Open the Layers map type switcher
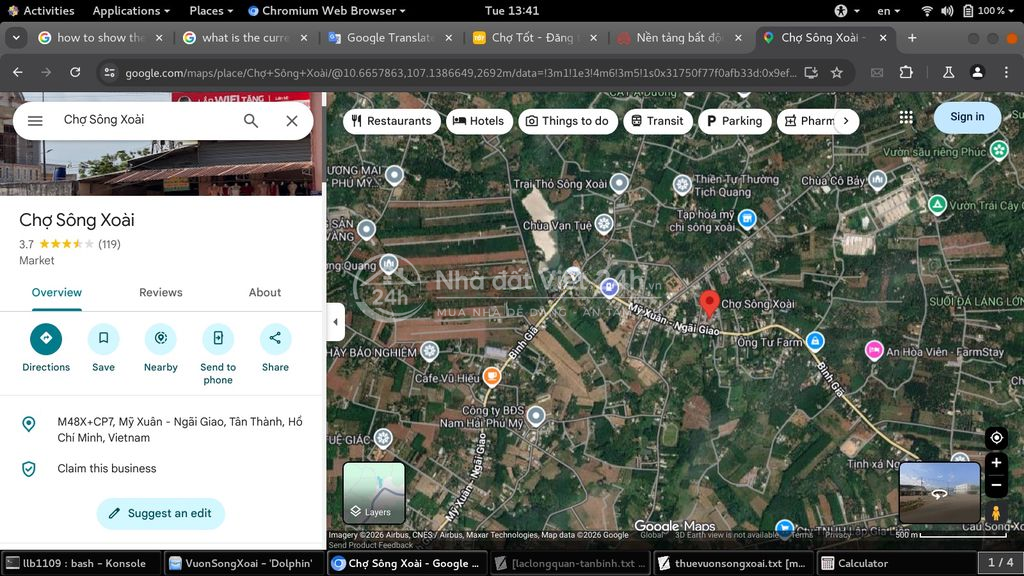This screenshot has width=1024, height=576. point(374,492)
